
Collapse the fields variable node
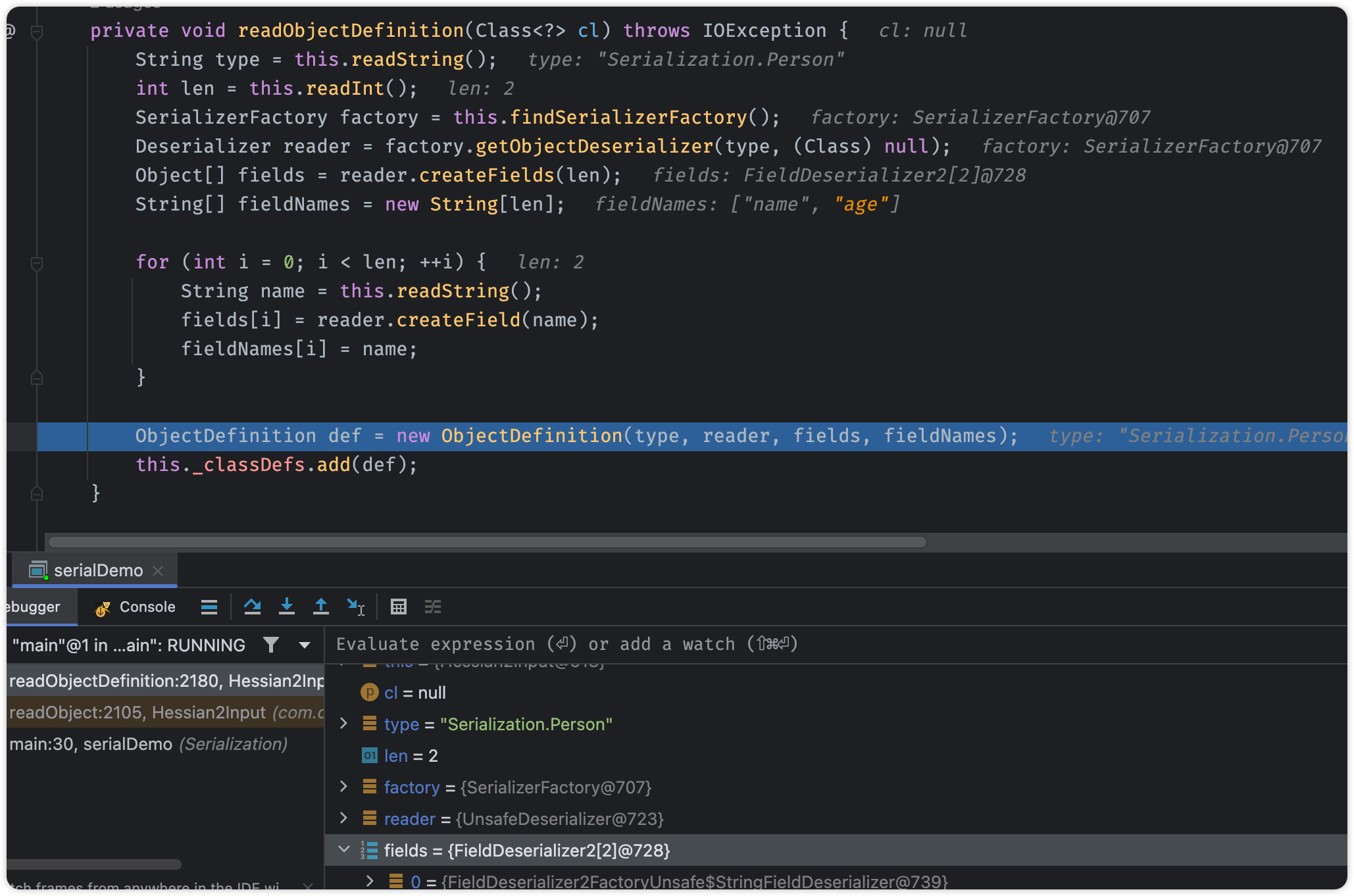click(x=343, y=850)
